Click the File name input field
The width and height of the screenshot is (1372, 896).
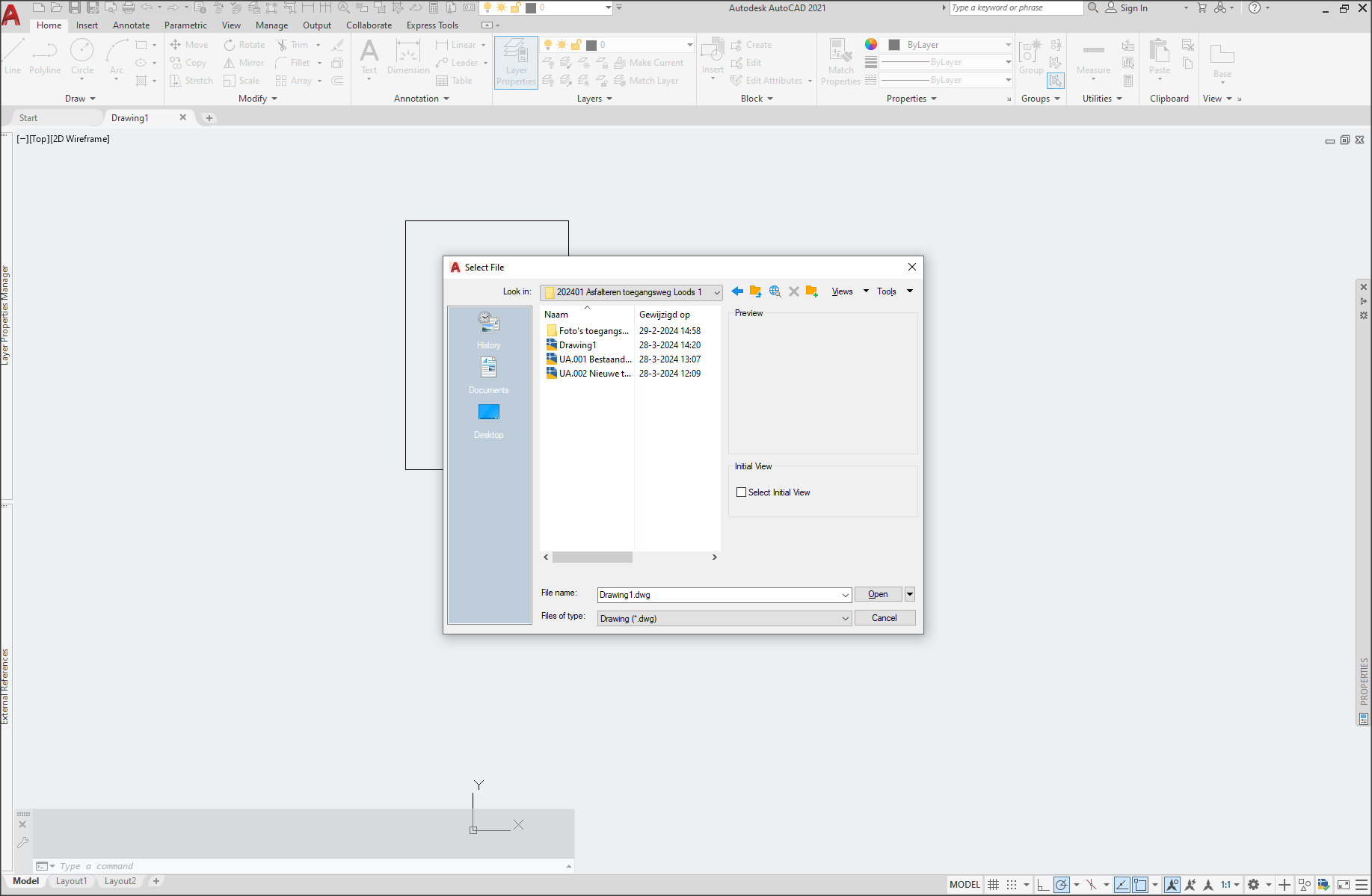(x=719, y=595)
